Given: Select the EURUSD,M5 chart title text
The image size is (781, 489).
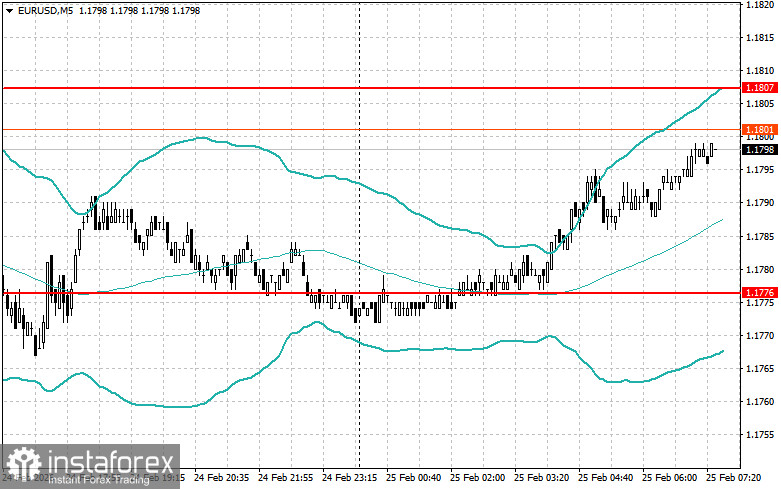Looking at the screenshot, I should coord(45,10).
